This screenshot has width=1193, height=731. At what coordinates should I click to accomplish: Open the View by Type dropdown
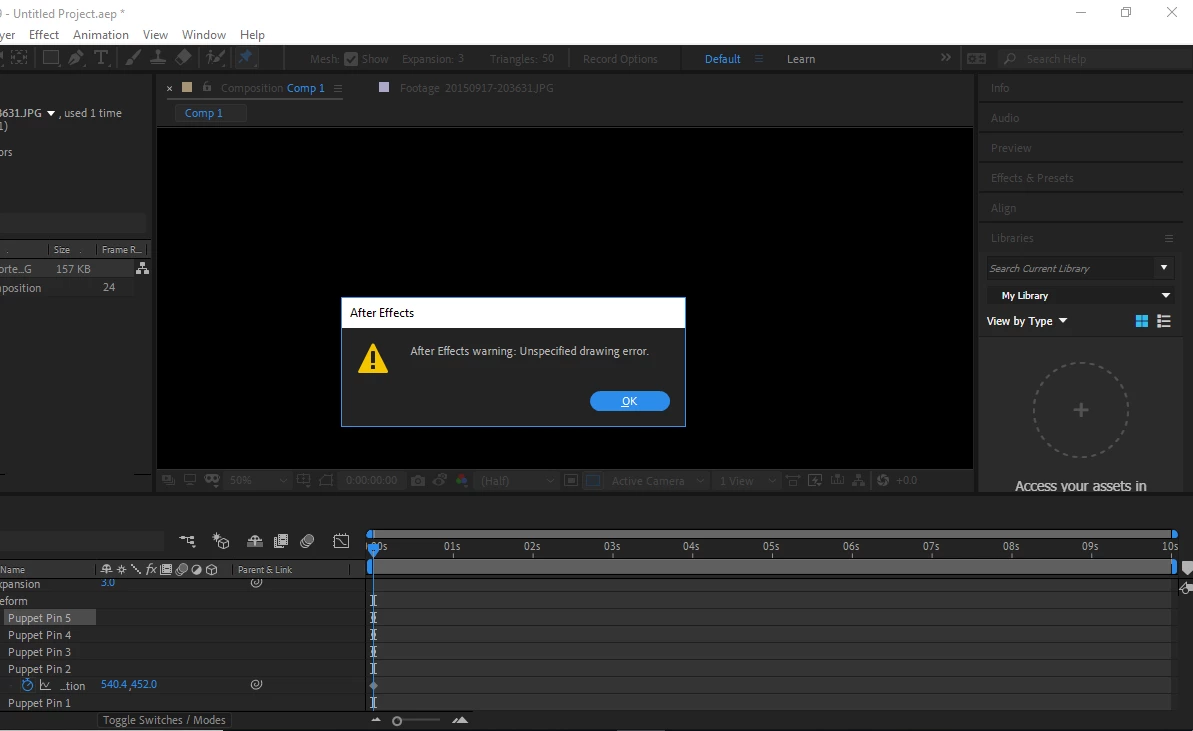[x=1027, y=321]
